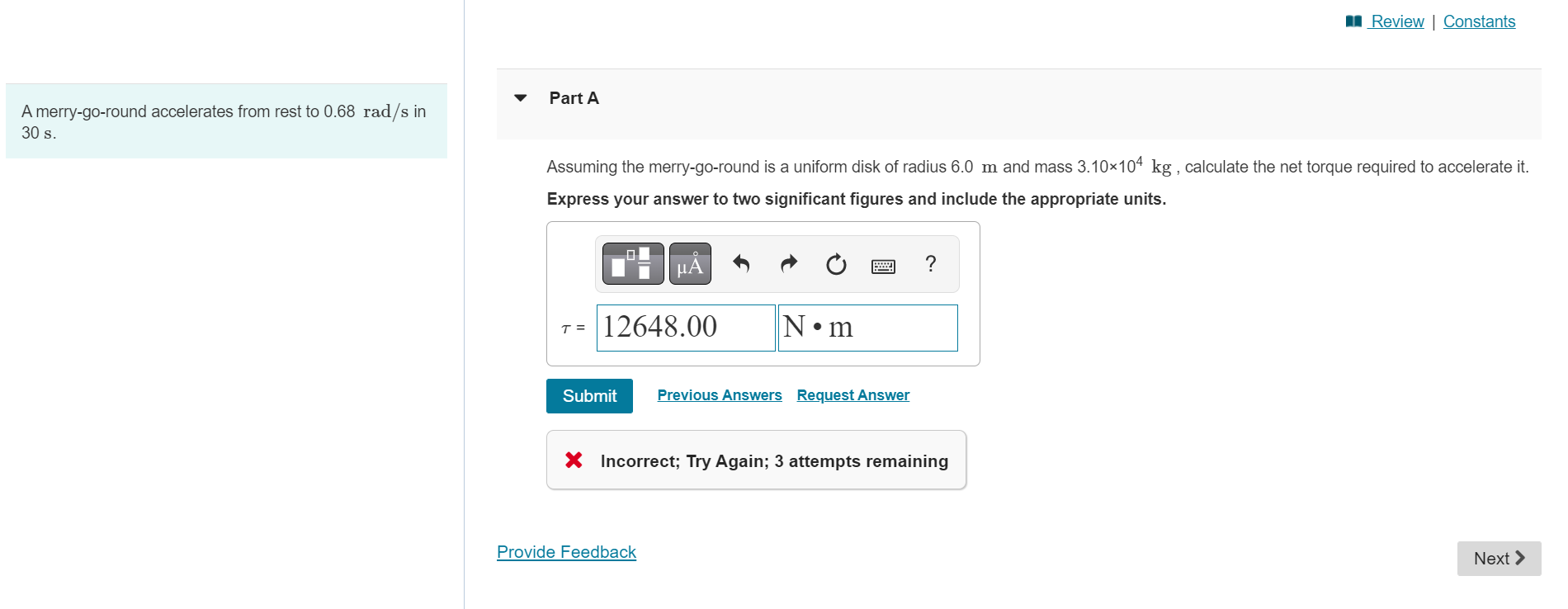Click the reset circular arrow icon
The width and height of the screenshot is (1568, 609).
click(836, 264)
